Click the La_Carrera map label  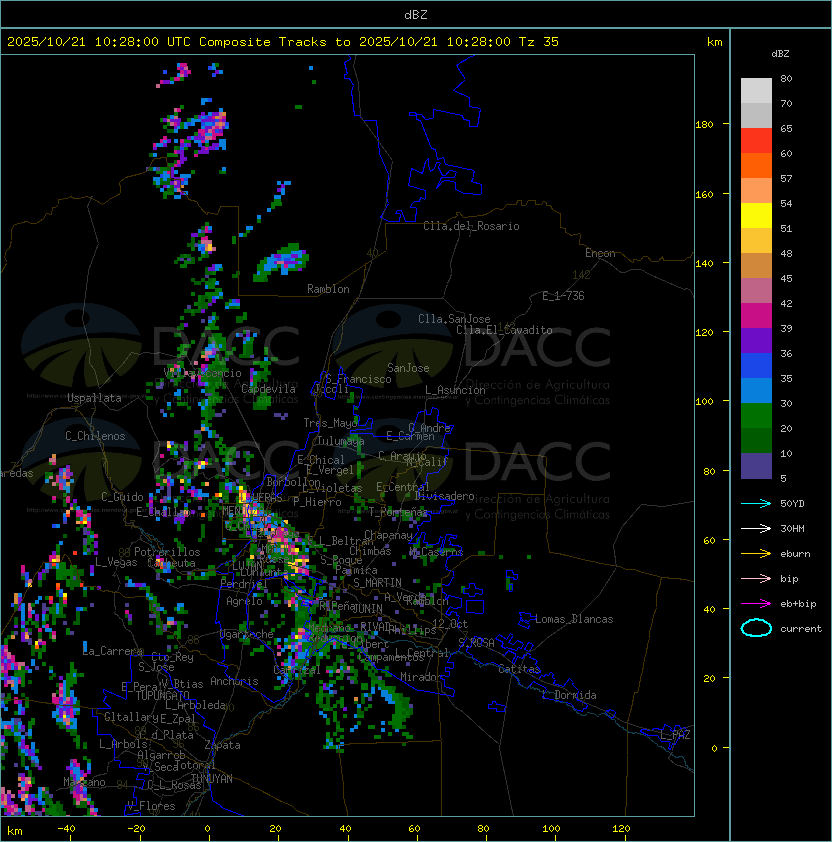click(x=113, y=651)
